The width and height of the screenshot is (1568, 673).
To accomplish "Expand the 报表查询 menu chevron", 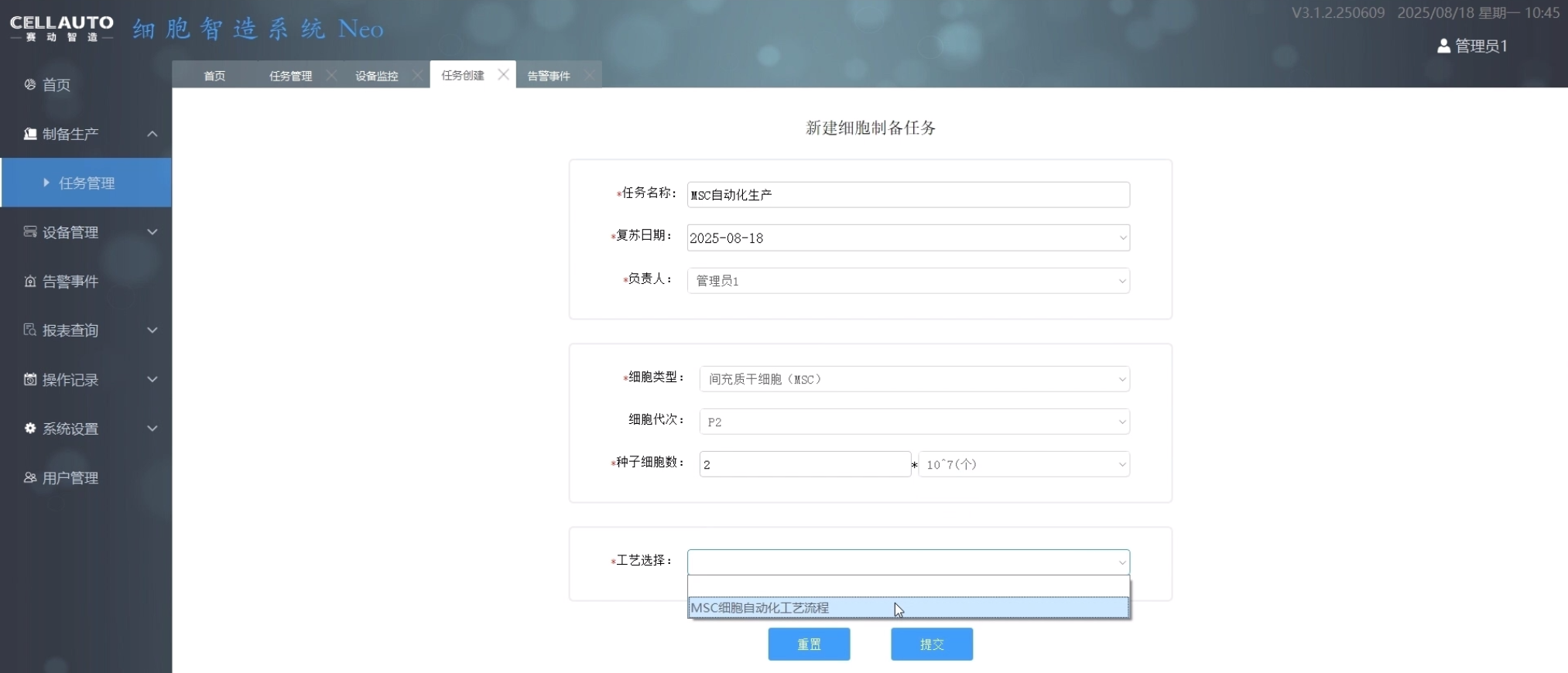I will point(152,330).
